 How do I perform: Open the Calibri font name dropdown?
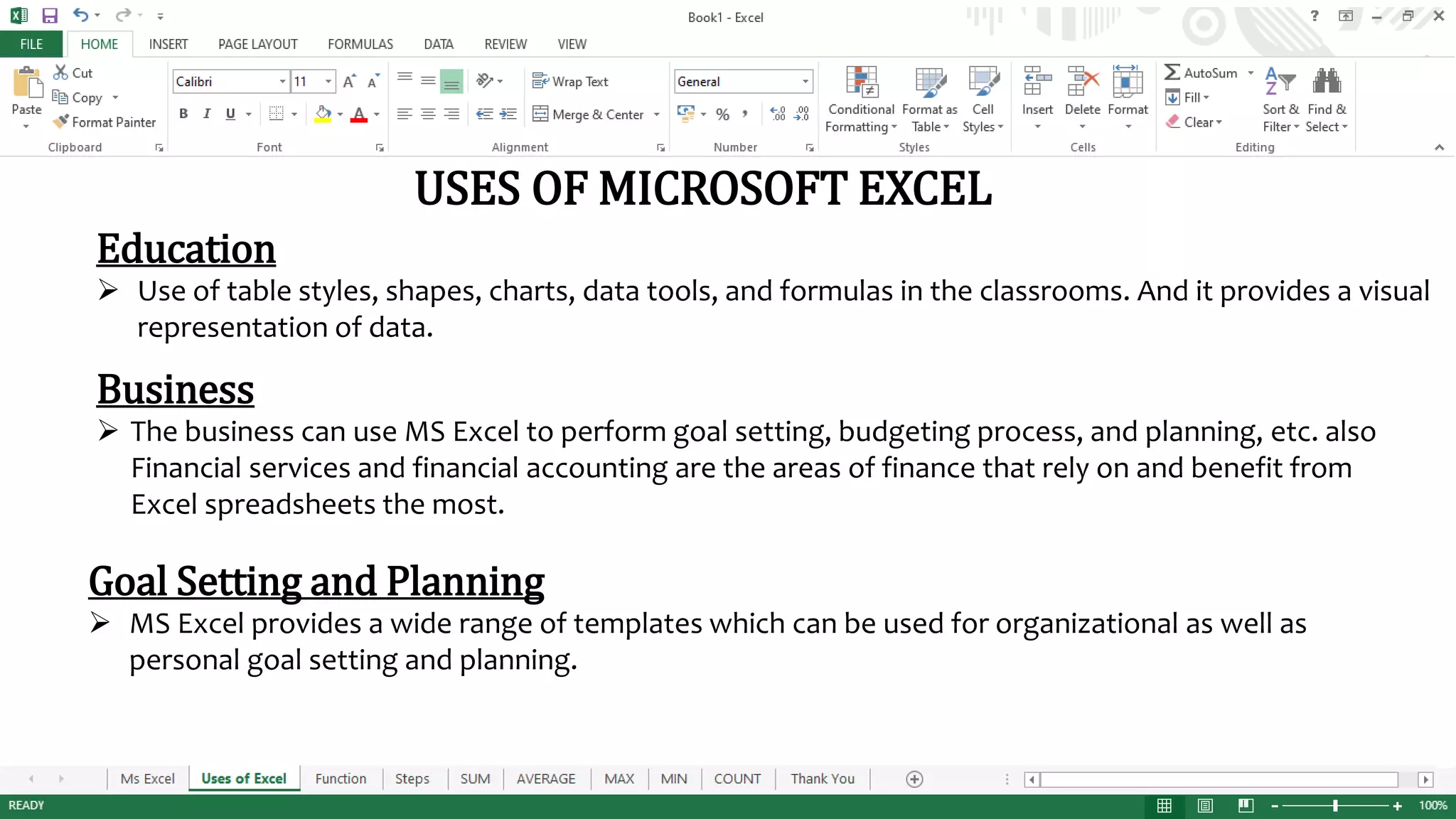pos(282,82)
